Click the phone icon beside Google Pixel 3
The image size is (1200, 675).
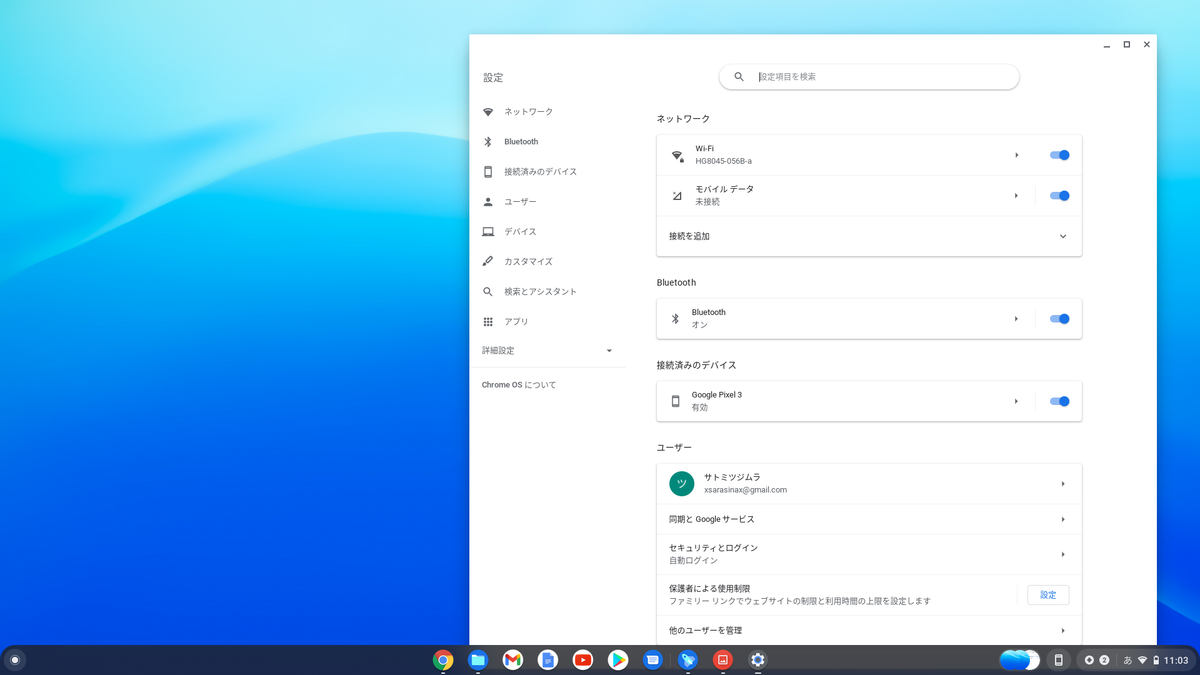point(675,401)
